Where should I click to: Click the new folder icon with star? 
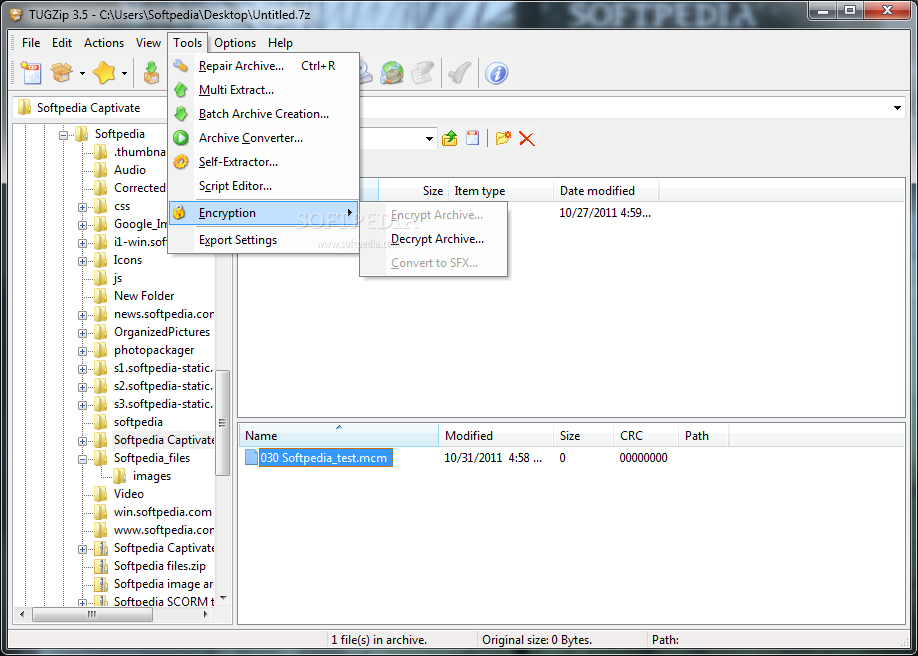point(503,138)
